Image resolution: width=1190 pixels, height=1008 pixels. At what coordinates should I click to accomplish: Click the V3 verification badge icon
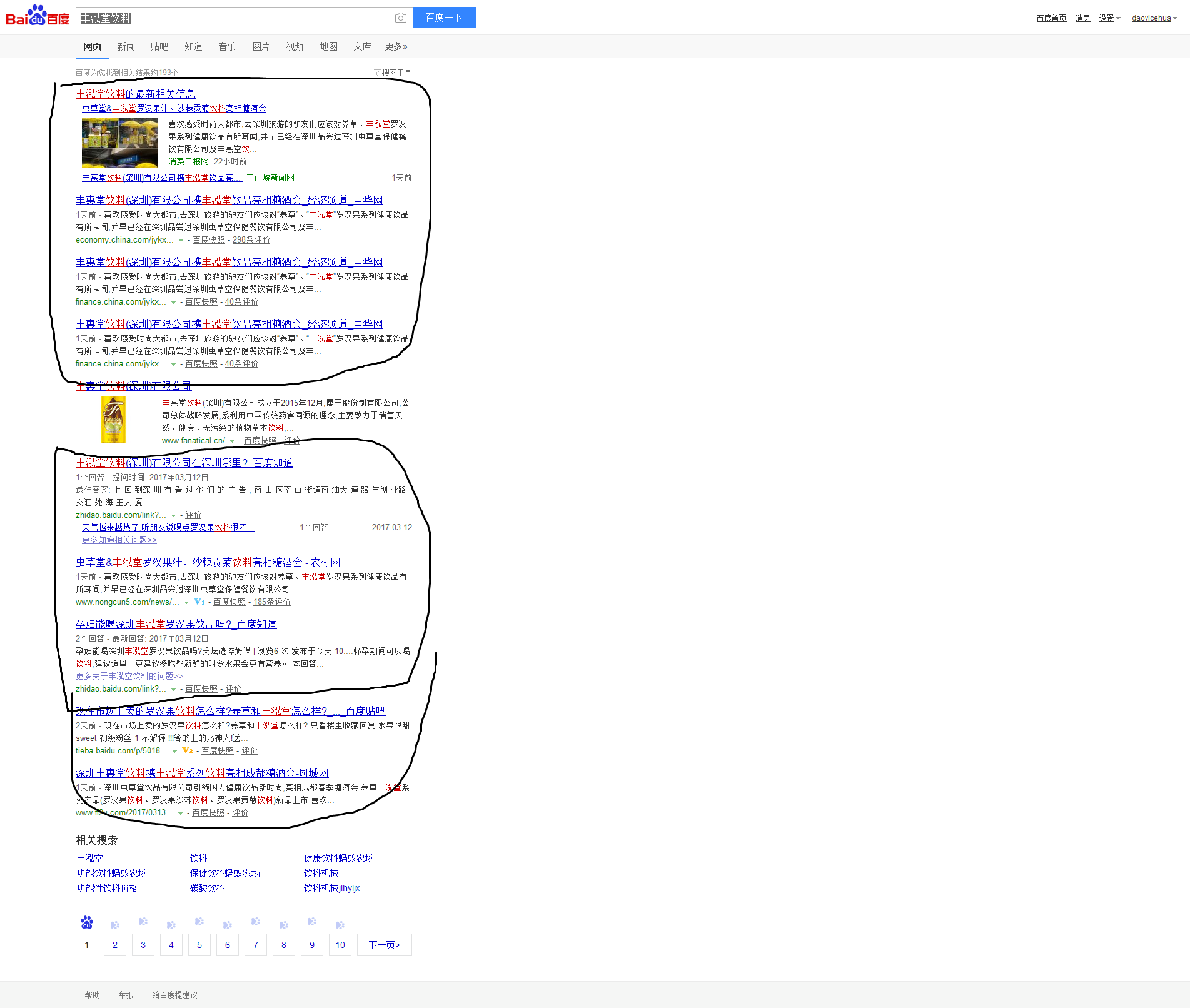coord(188,750)
